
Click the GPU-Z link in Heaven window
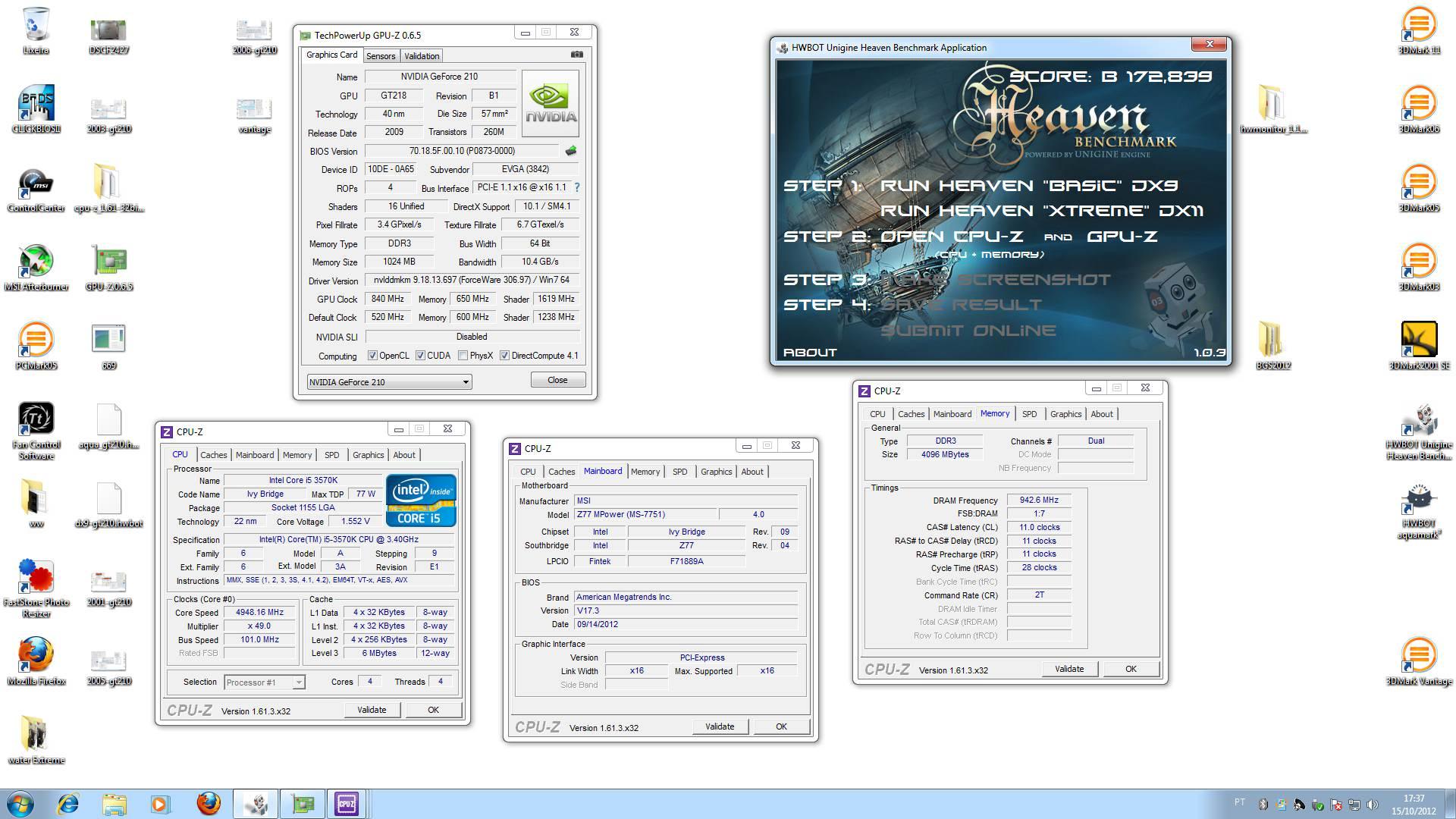(1122, 237)
